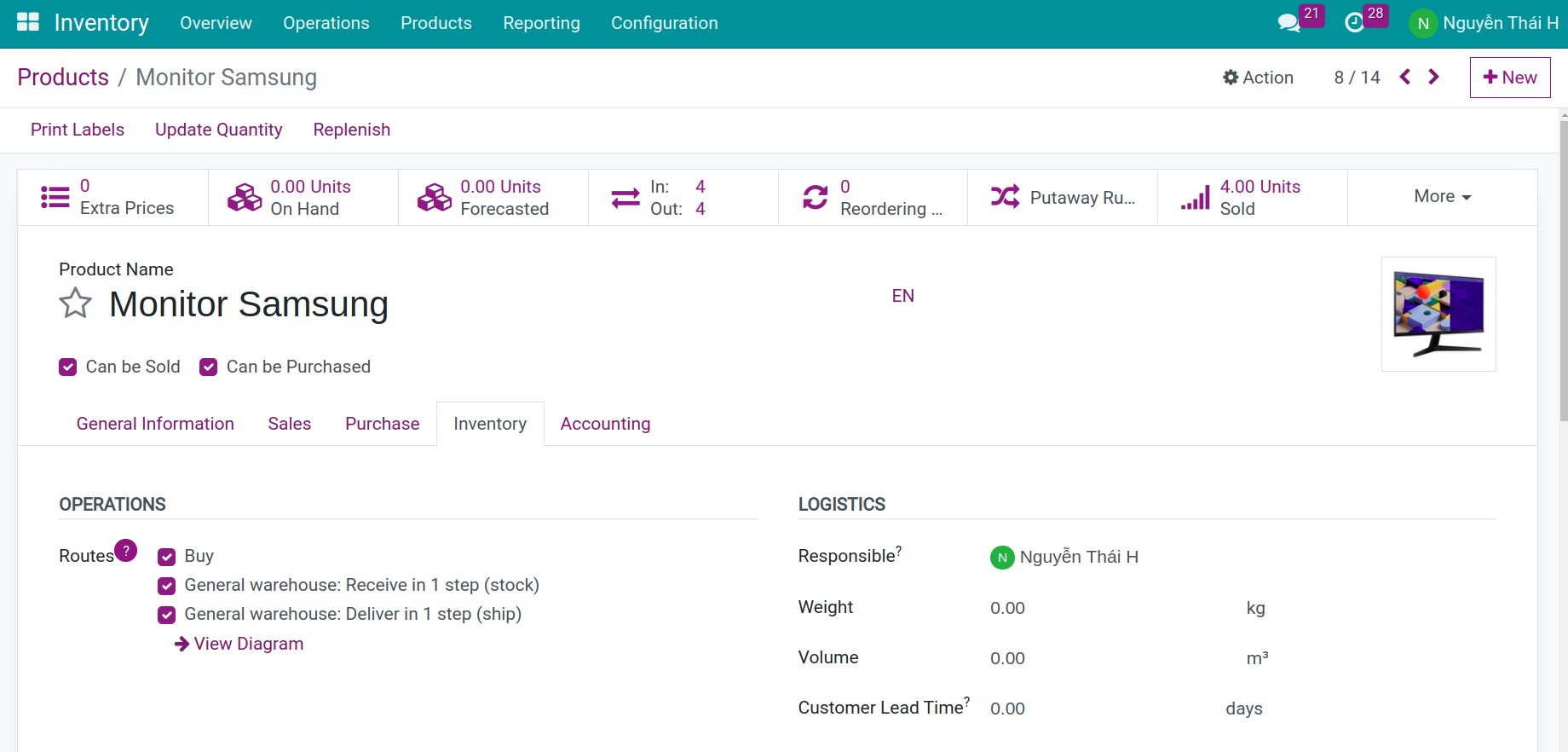The image size is (1568, 752).
Task: Click the Replenish button
Action: (352, 130)
